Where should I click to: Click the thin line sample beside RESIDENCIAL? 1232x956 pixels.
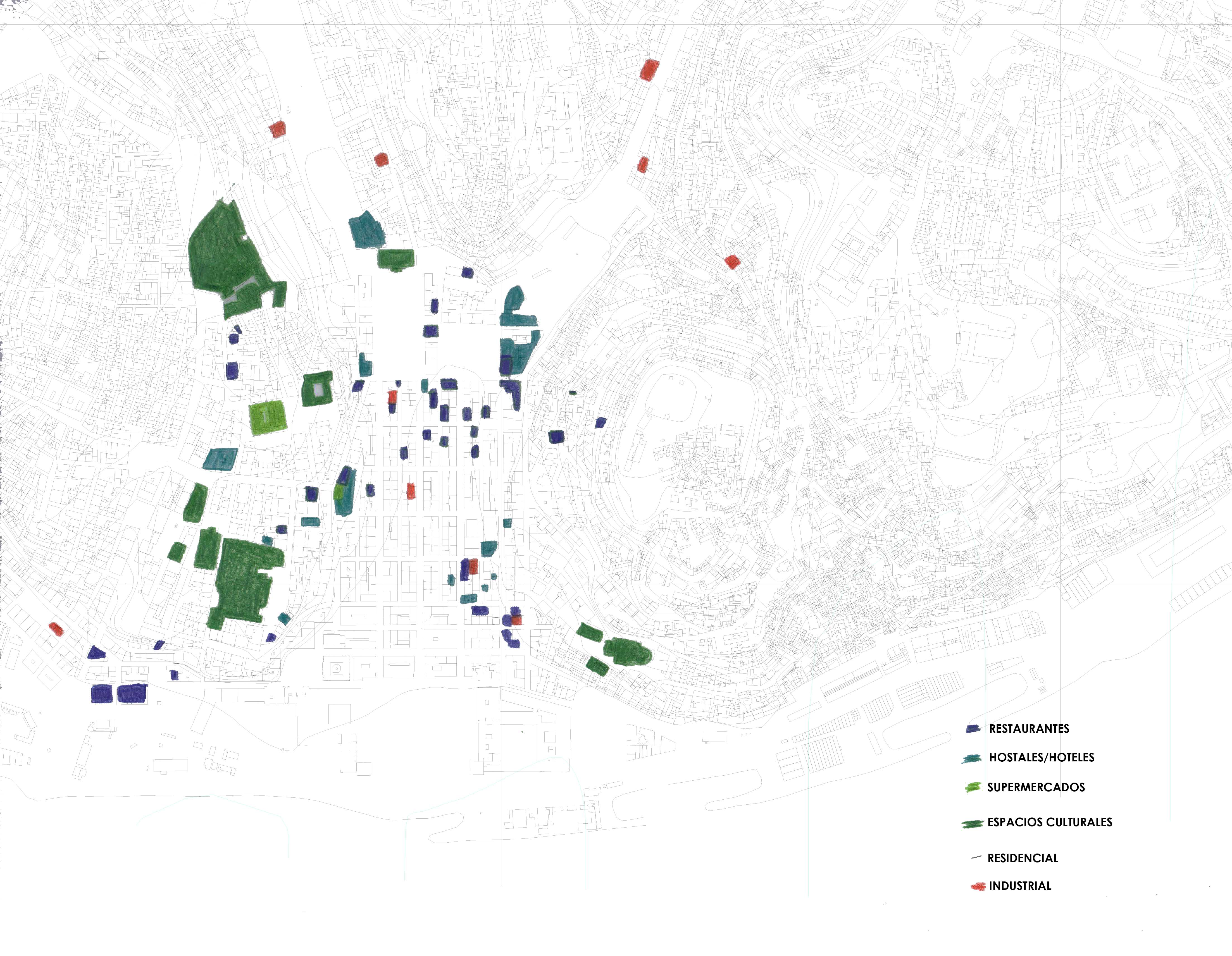[x=976, y=857]
